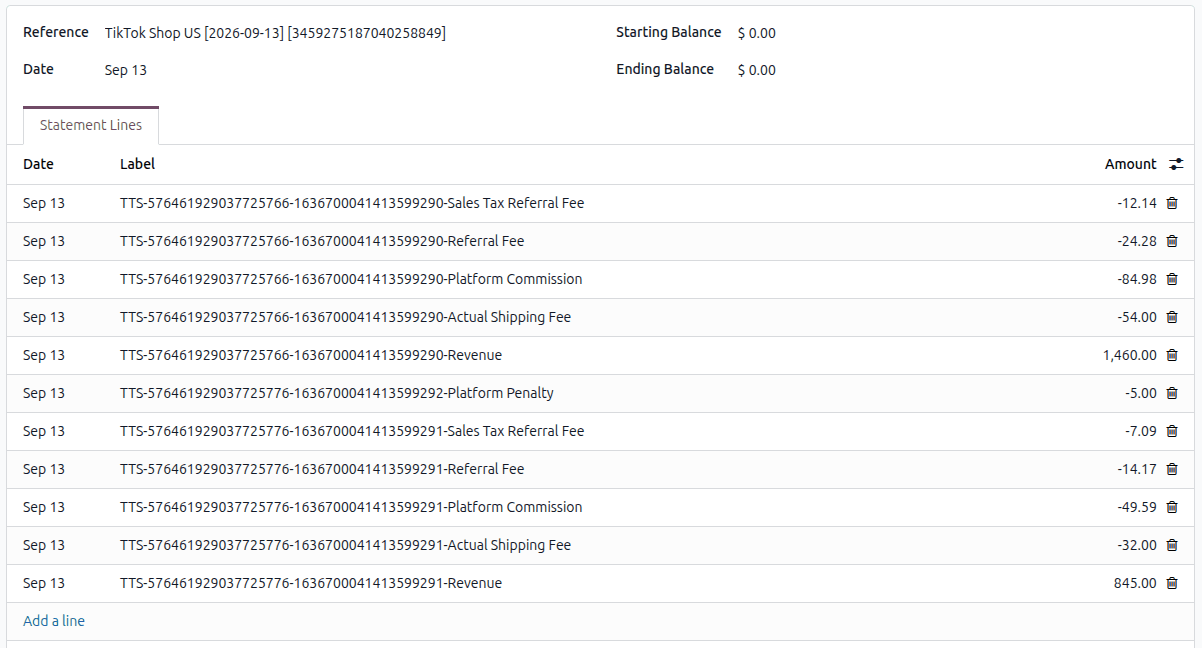Select the Statement Lines tab
The height and width of the screenshot is (648, 1202).
pyautogui.click(x=91, y=125)
